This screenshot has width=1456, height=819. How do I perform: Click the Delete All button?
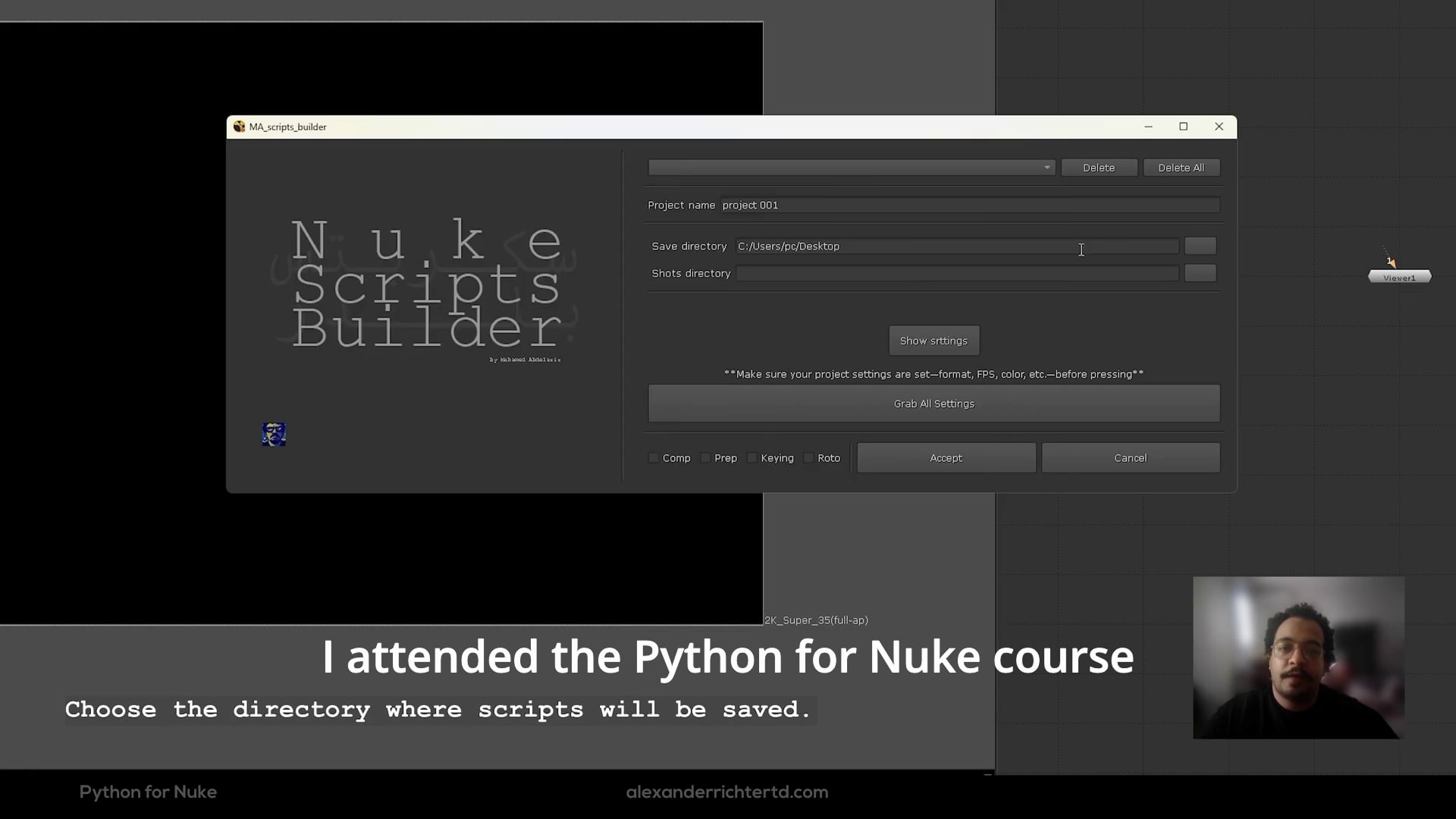click(x=1181, y=168)
